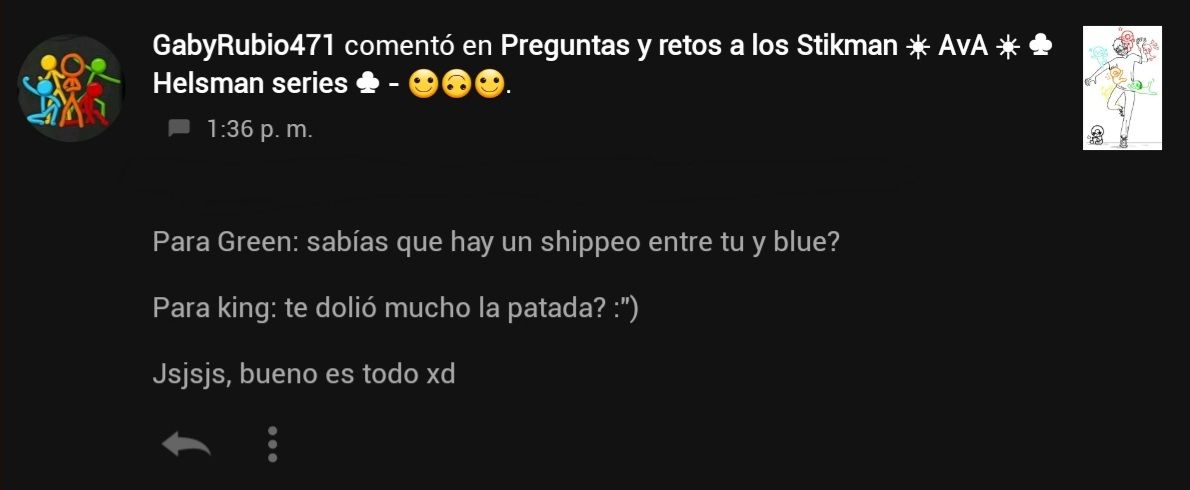Open GabyRubio471's profile avatar

coord(71,88)
